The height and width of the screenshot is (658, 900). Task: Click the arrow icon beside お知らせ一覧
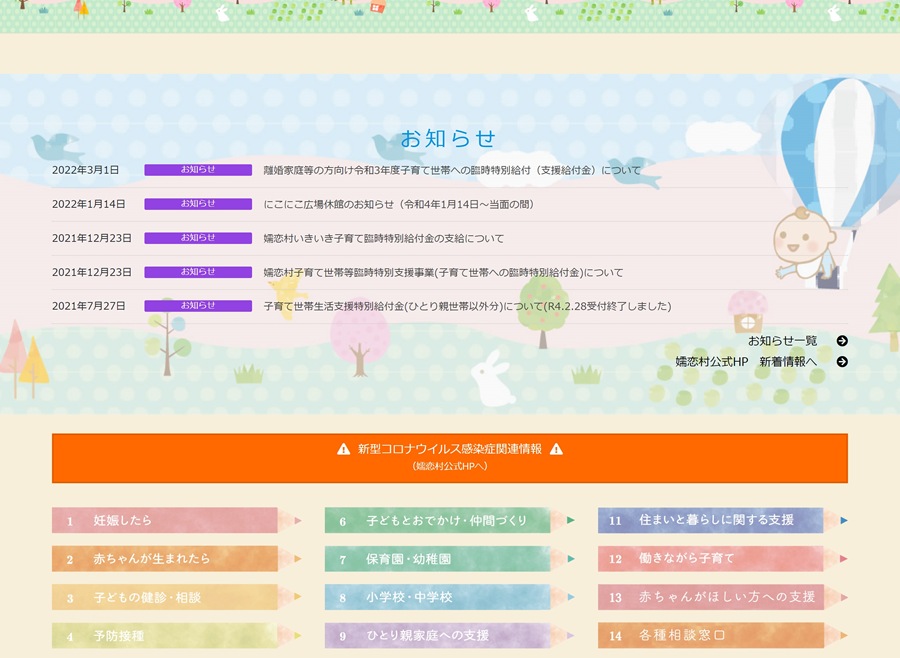(842, 341)
